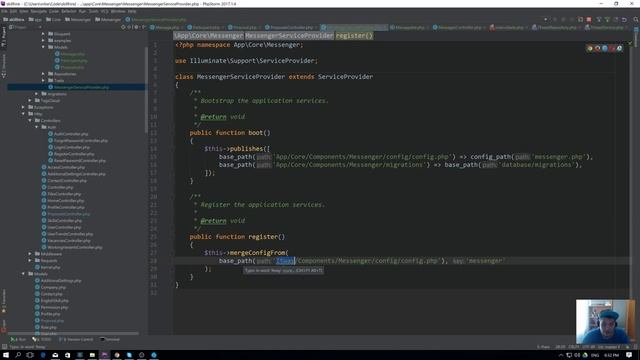Click the Windows taskbar search icon

(18, 355)
